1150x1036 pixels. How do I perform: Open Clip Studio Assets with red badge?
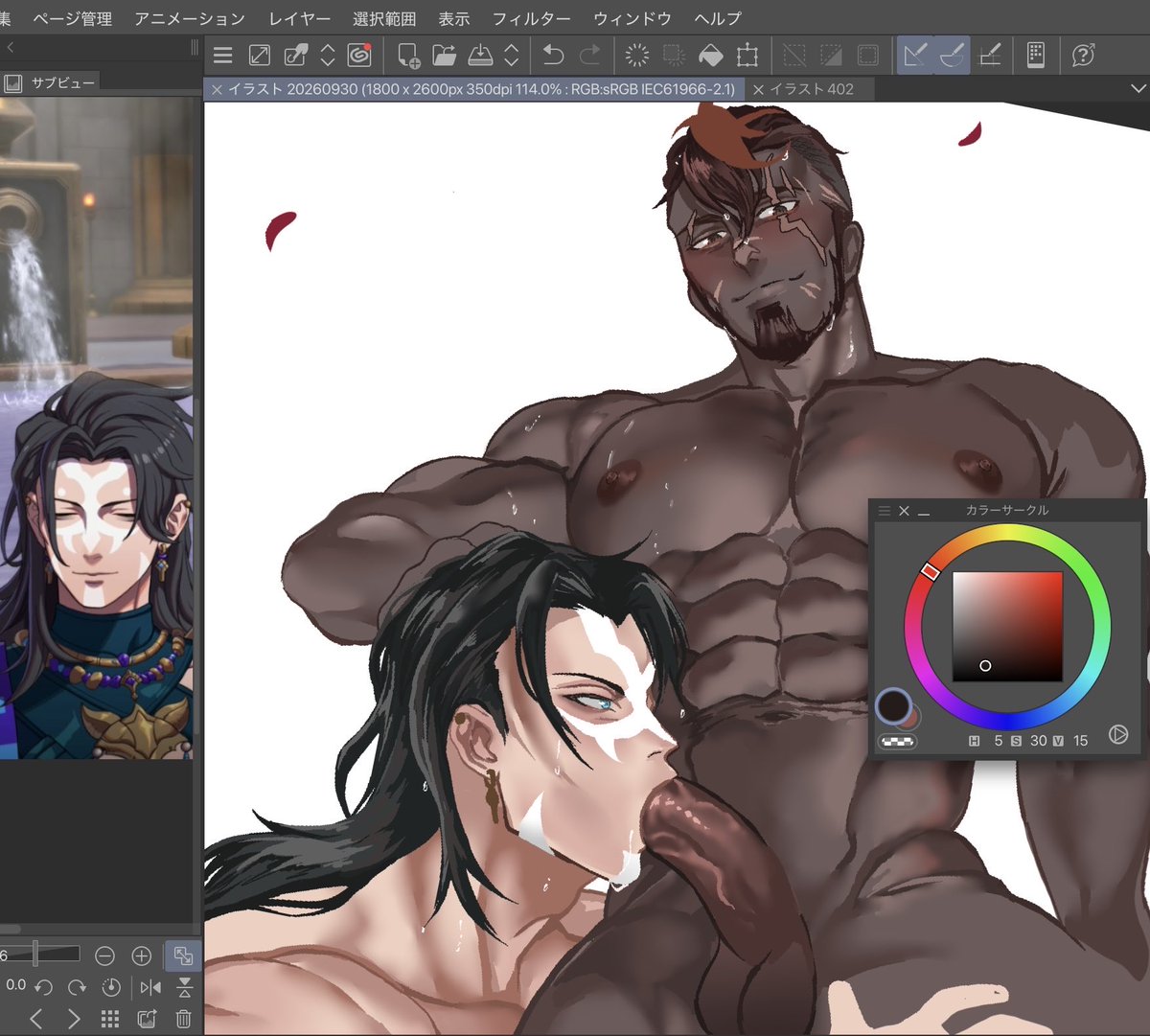click(x=359, y=56)
